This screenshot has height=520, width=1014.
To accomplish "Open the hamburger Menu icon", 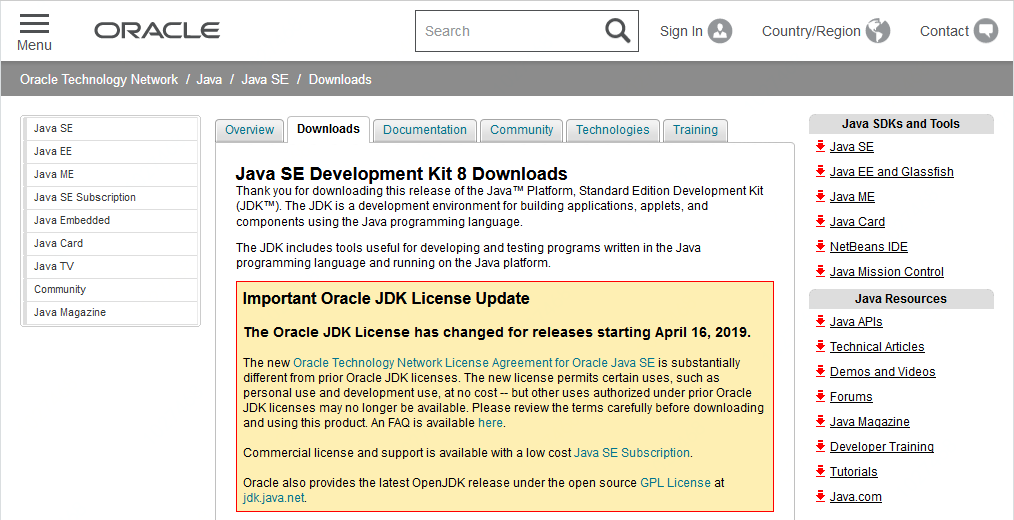I will (x=34, y=24).
